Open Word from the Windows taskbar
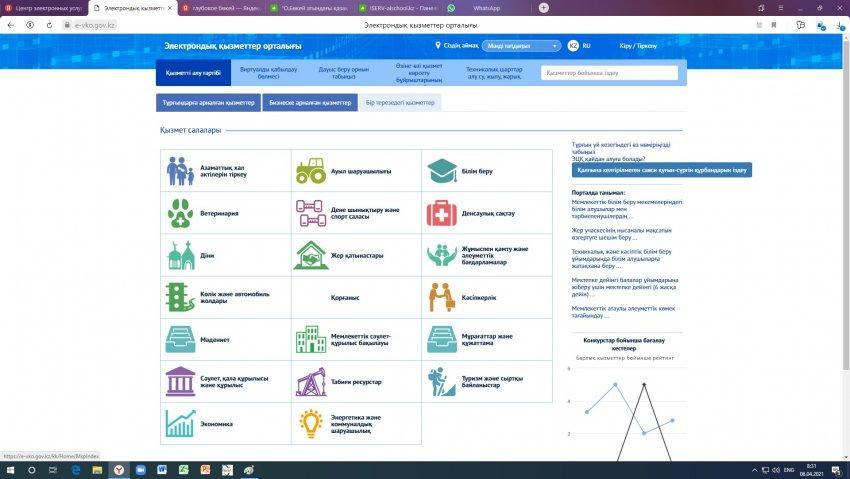 162,470
